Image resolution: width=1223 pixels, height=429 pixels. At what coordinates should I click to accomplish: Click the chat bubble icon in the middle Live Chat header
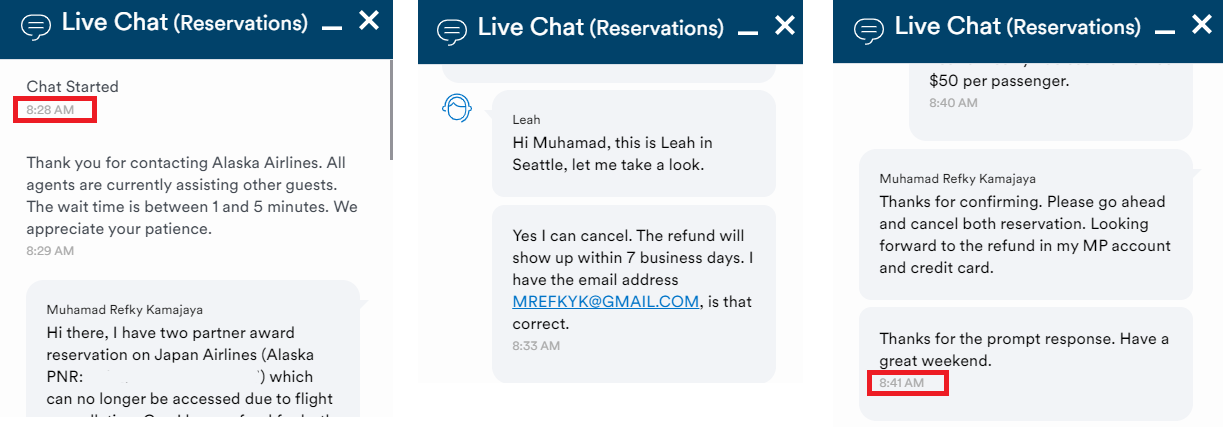click(453, 31)
